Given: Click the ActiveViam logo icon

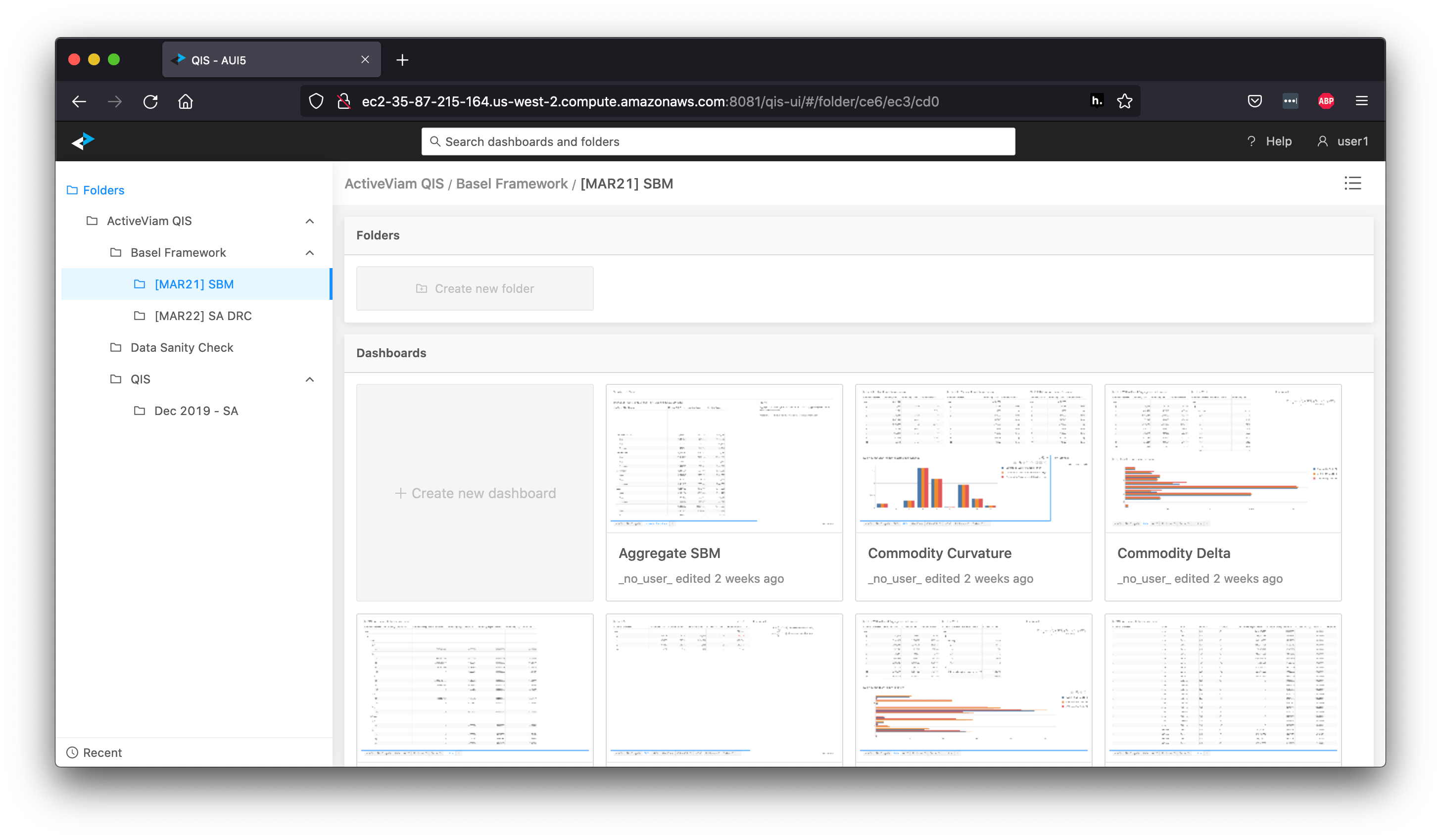Looking at the screenshot, I should pyautogui.click(x=82, y=140).
